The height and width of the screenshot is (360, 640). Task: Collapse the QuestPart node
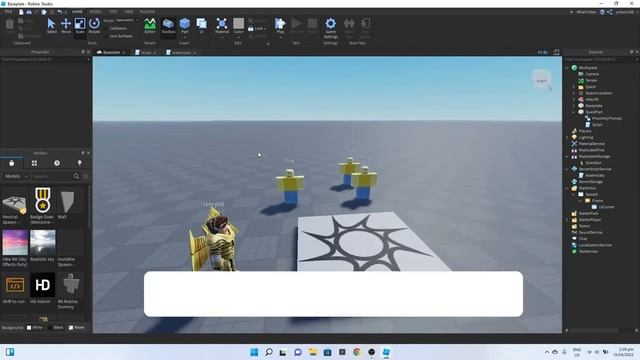[574, 112]
